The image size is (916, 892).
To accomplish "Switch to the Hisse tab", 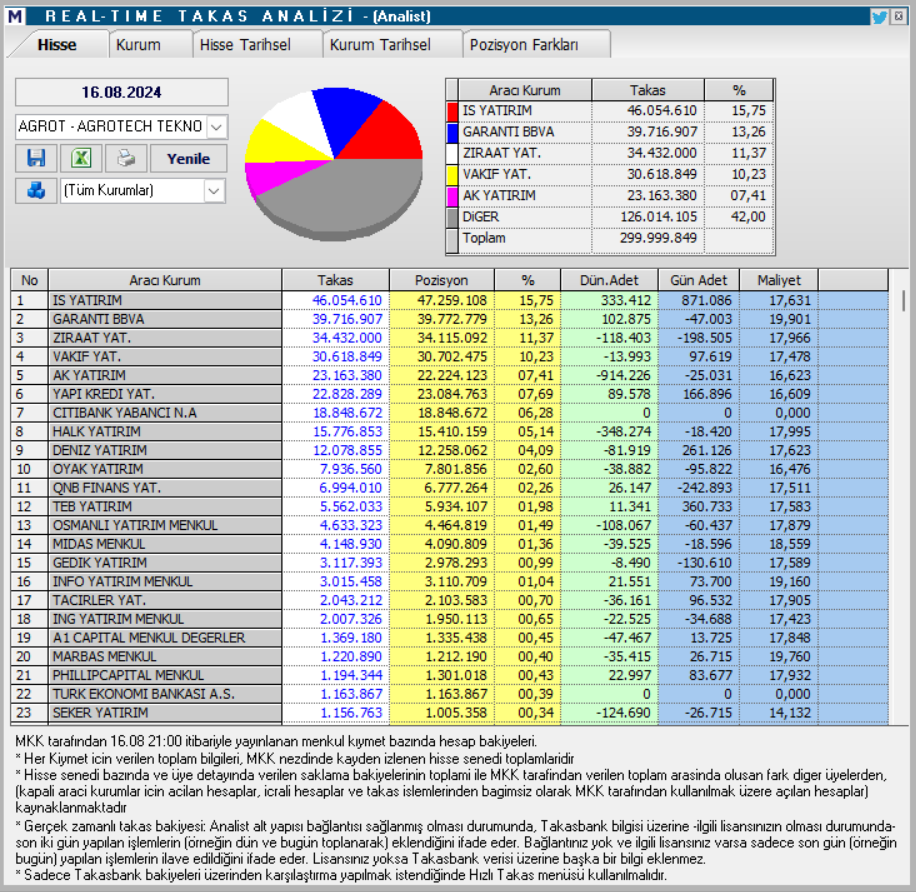I will click(x=57, y=45).
